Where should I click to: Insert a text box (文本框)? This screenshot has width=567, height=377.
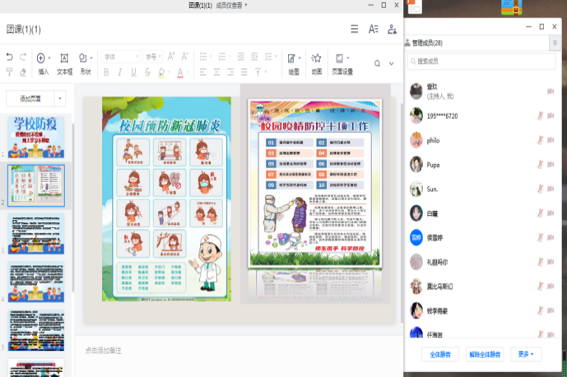pos(64,64)
